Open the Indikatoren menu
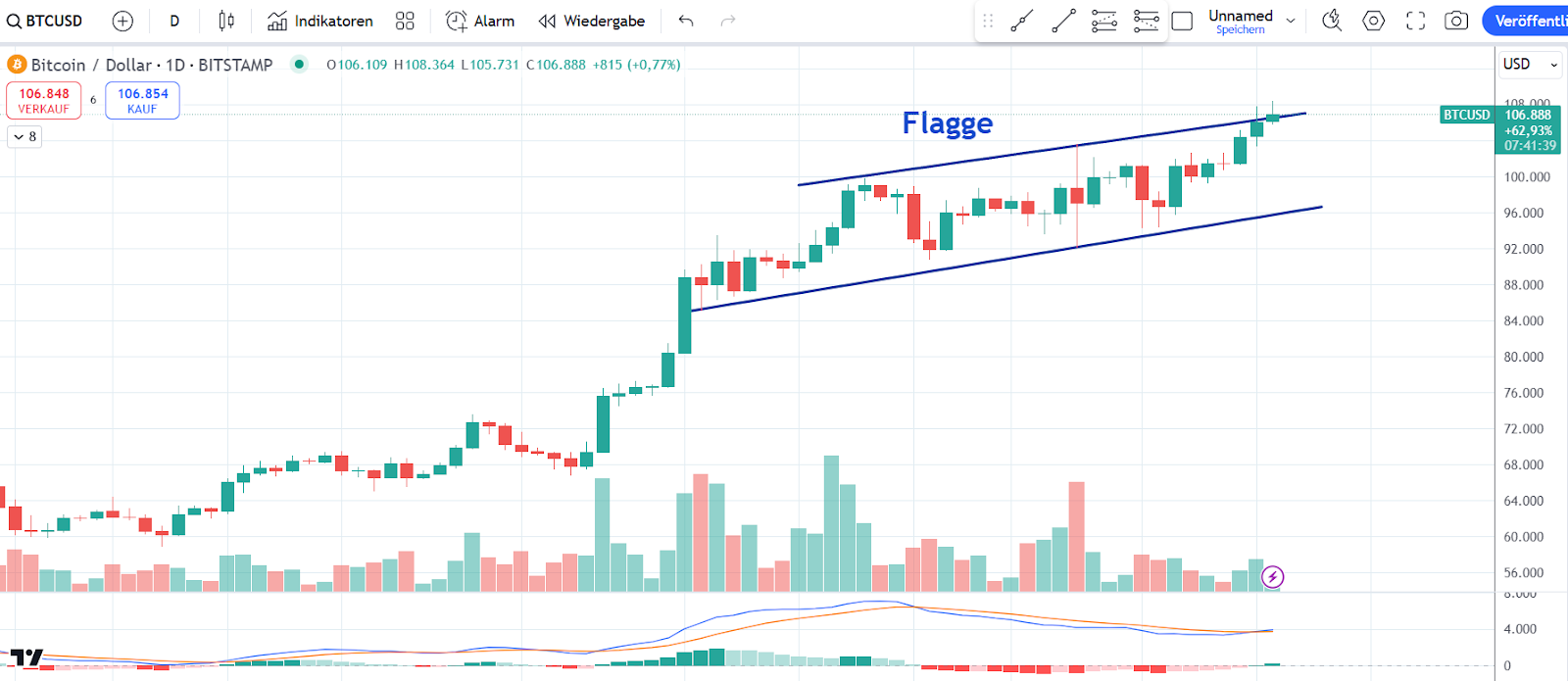 (x=320, y=21)
